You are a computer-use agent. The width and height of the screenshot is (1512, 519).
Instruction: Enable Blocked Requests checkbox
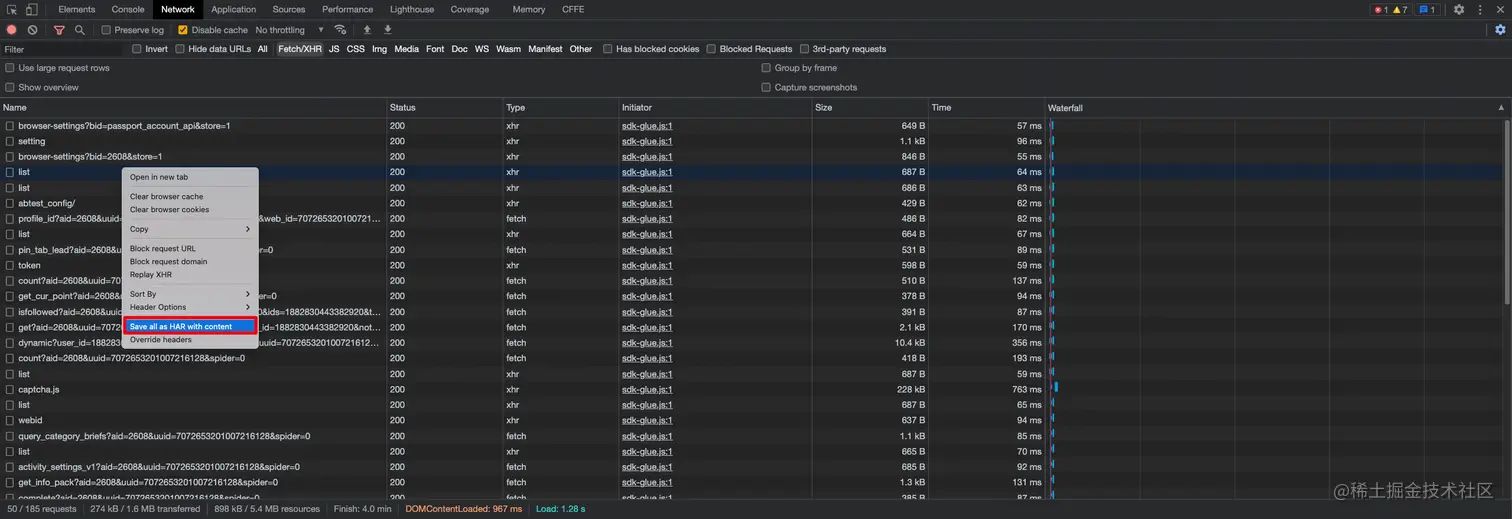pos(711,49)
